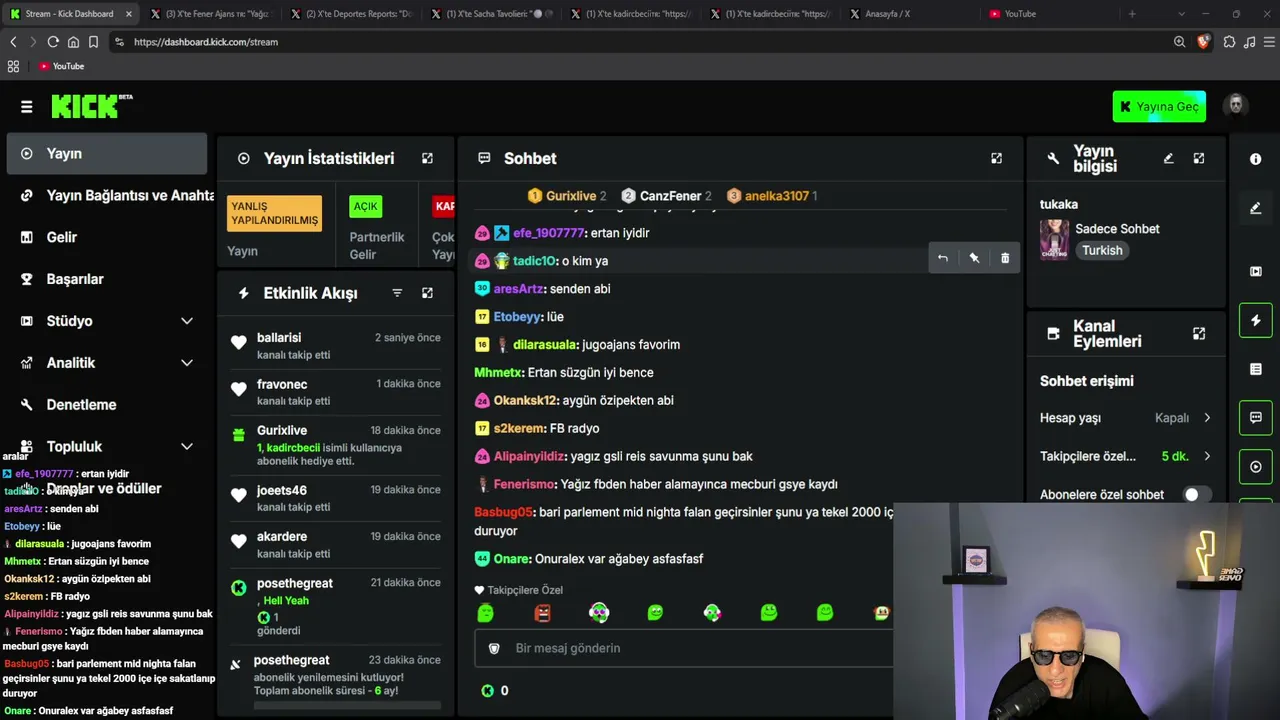Open the Brave Shields icon

(1203, 42)
